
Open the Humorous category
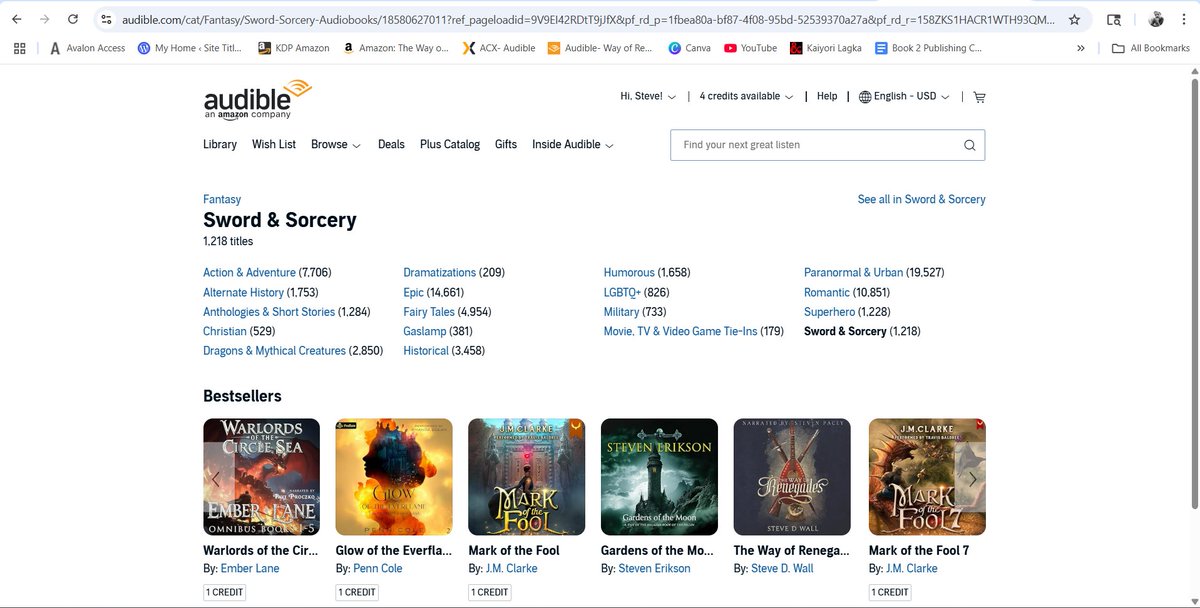click(629, 272)
